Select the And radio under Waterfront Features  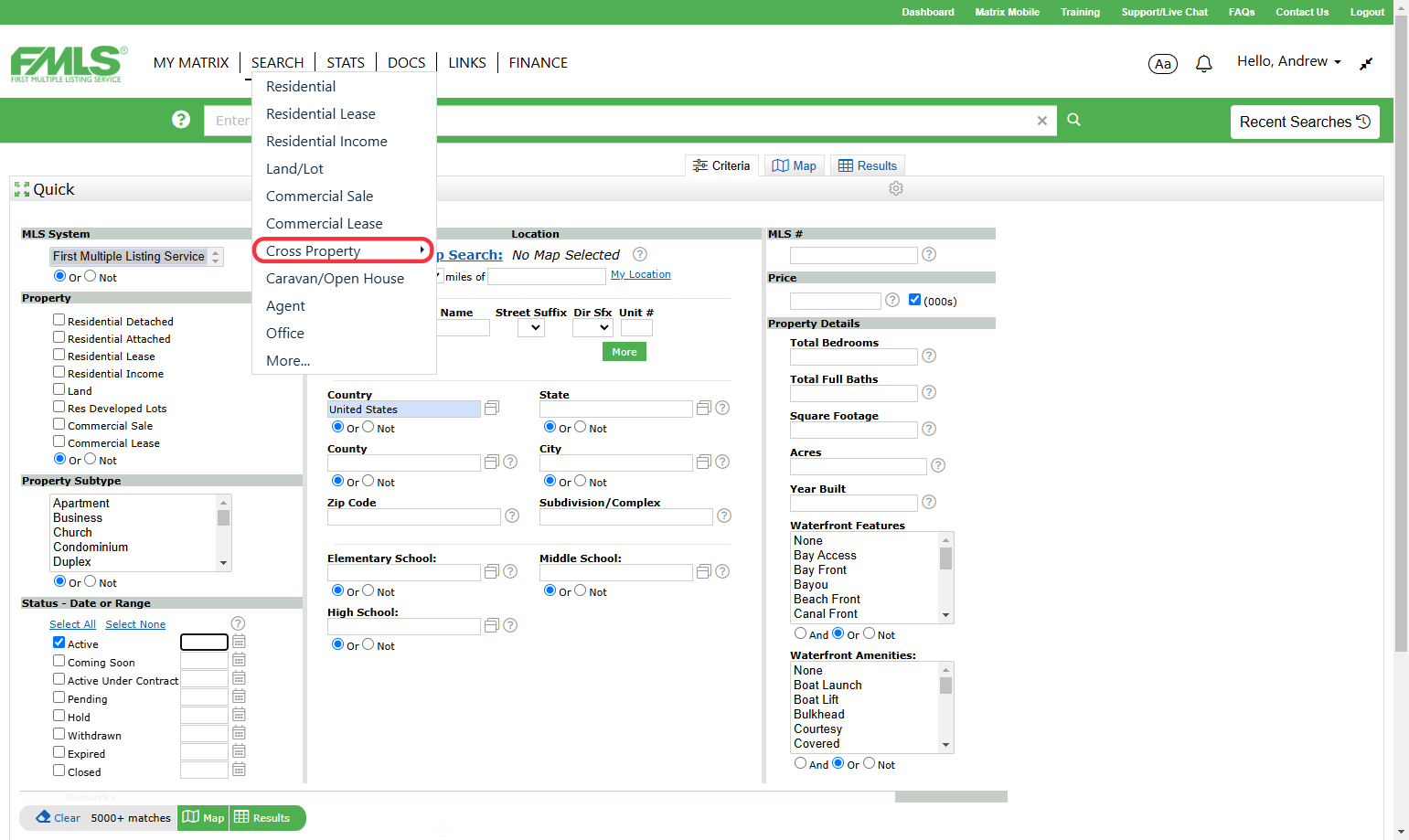(800, 633)
